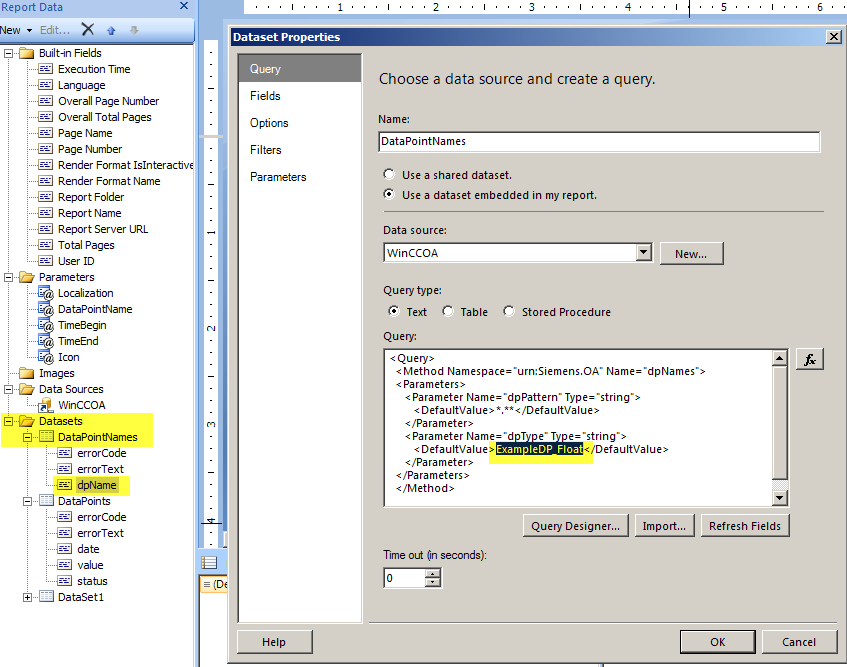This screenshot has width=847, height=667.
Task: Choose the Stored Procedure query type
Action: [x=509, y=312]
